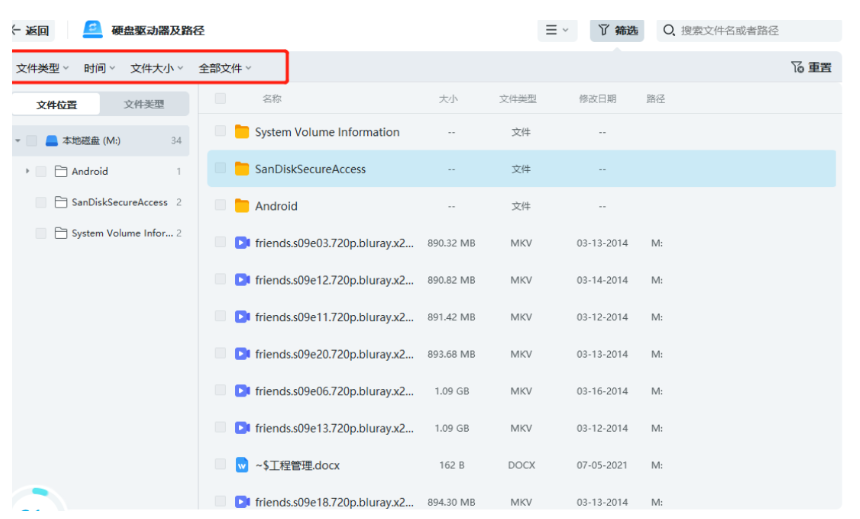Click the SanDiskSecureAccess folder icon in list
Viewport: 860px width, 519px height.
pyautogui.click(x=242, y=169)
